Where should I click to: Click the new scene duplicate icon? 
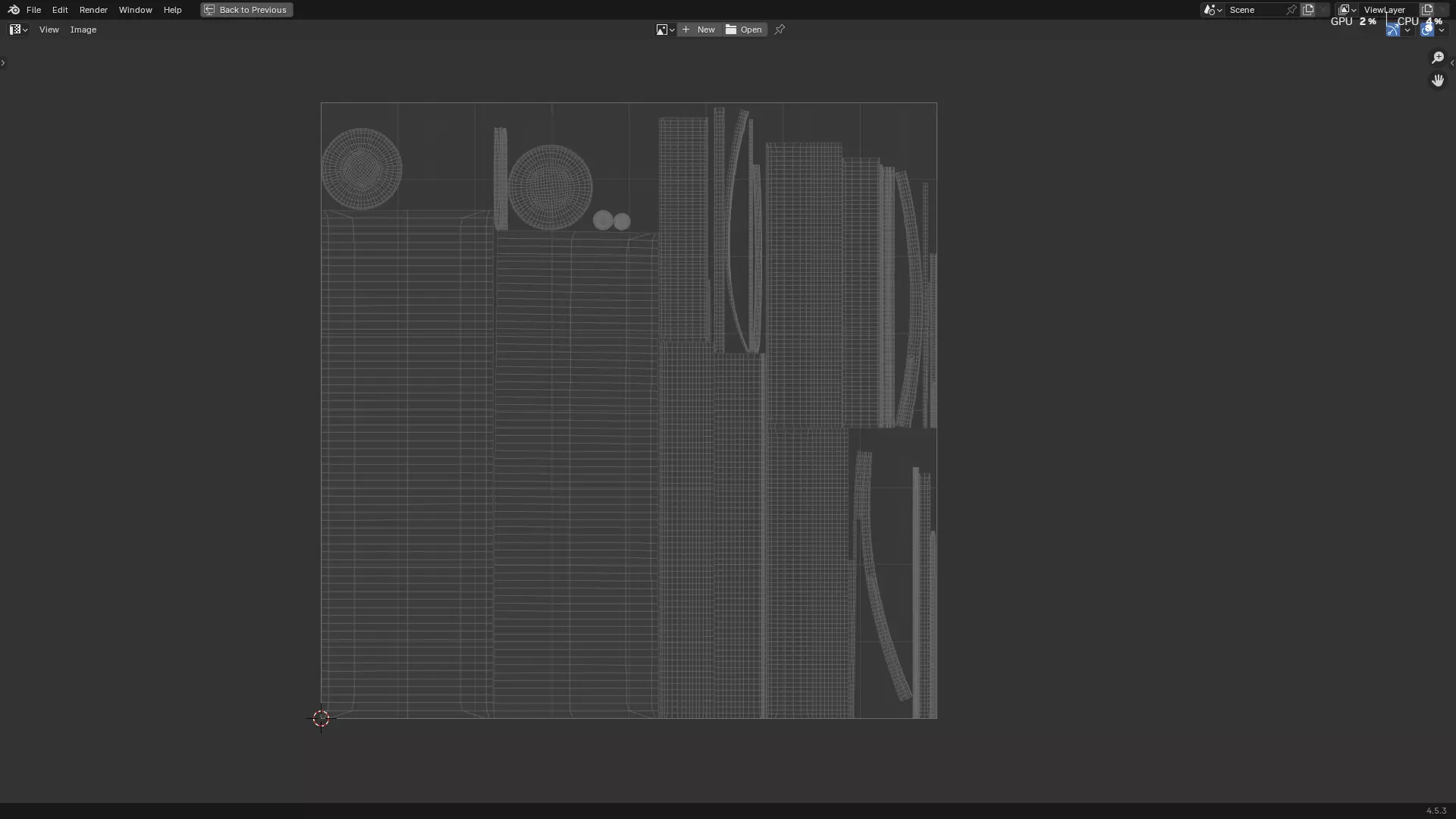1308,10
